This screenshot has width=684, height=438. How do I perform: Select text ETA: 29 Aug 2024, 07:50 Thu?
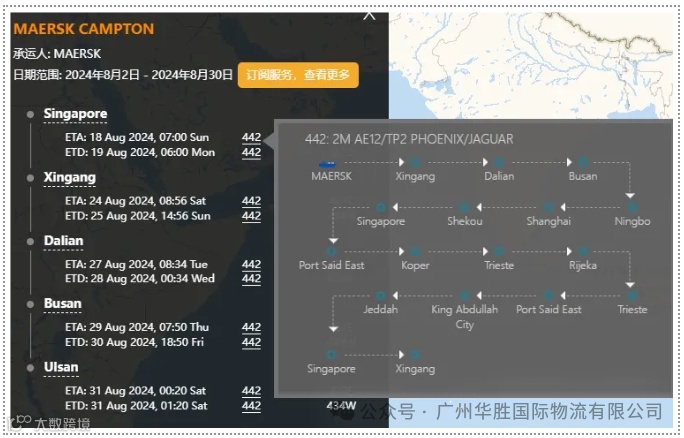tap(137, 327)
